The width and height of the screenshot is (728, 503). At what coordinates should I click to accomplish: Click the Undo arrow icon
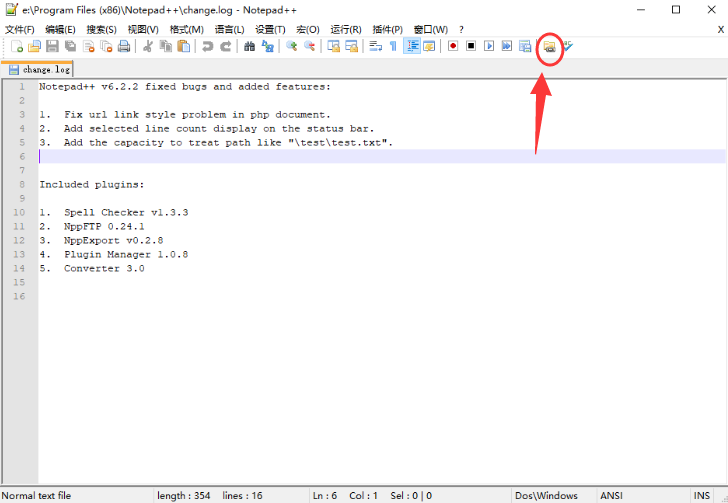[x=207, y=46]
